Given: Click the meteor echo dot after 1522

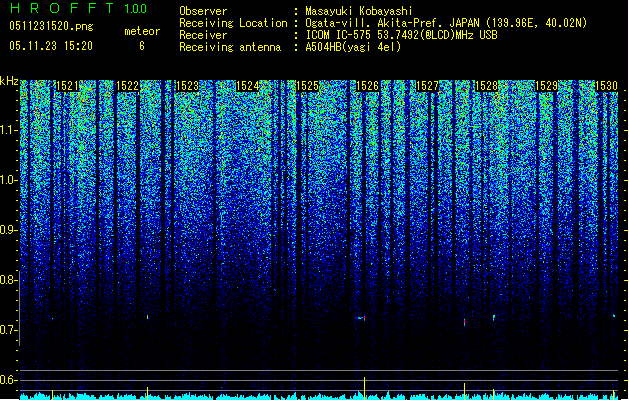Looking at the screenshot, I should click(x=148, y=317).
